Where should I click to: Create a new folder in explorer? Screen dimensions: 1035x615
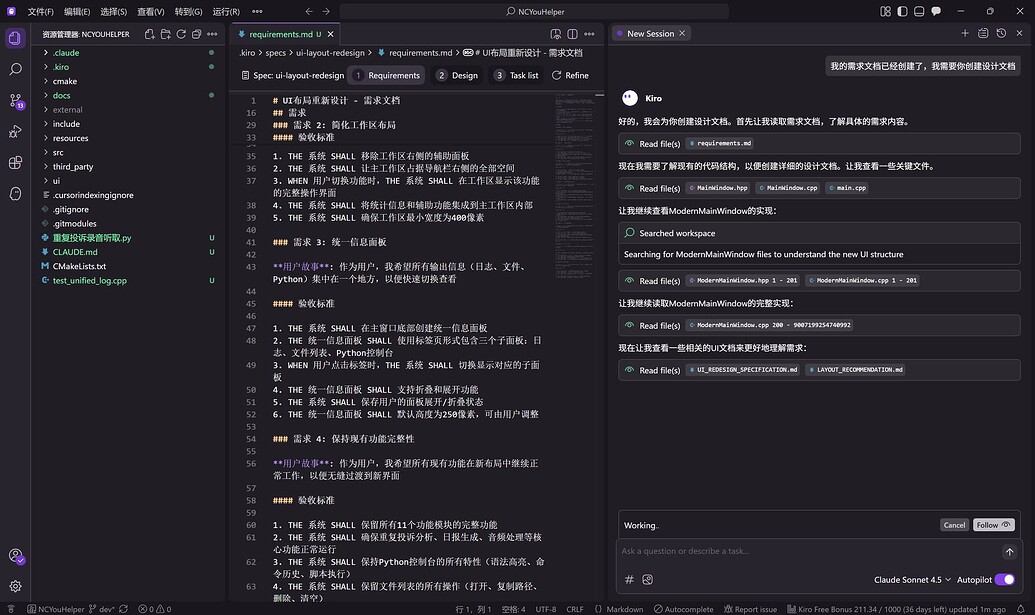pyautogui.click(x=166, y=34)
